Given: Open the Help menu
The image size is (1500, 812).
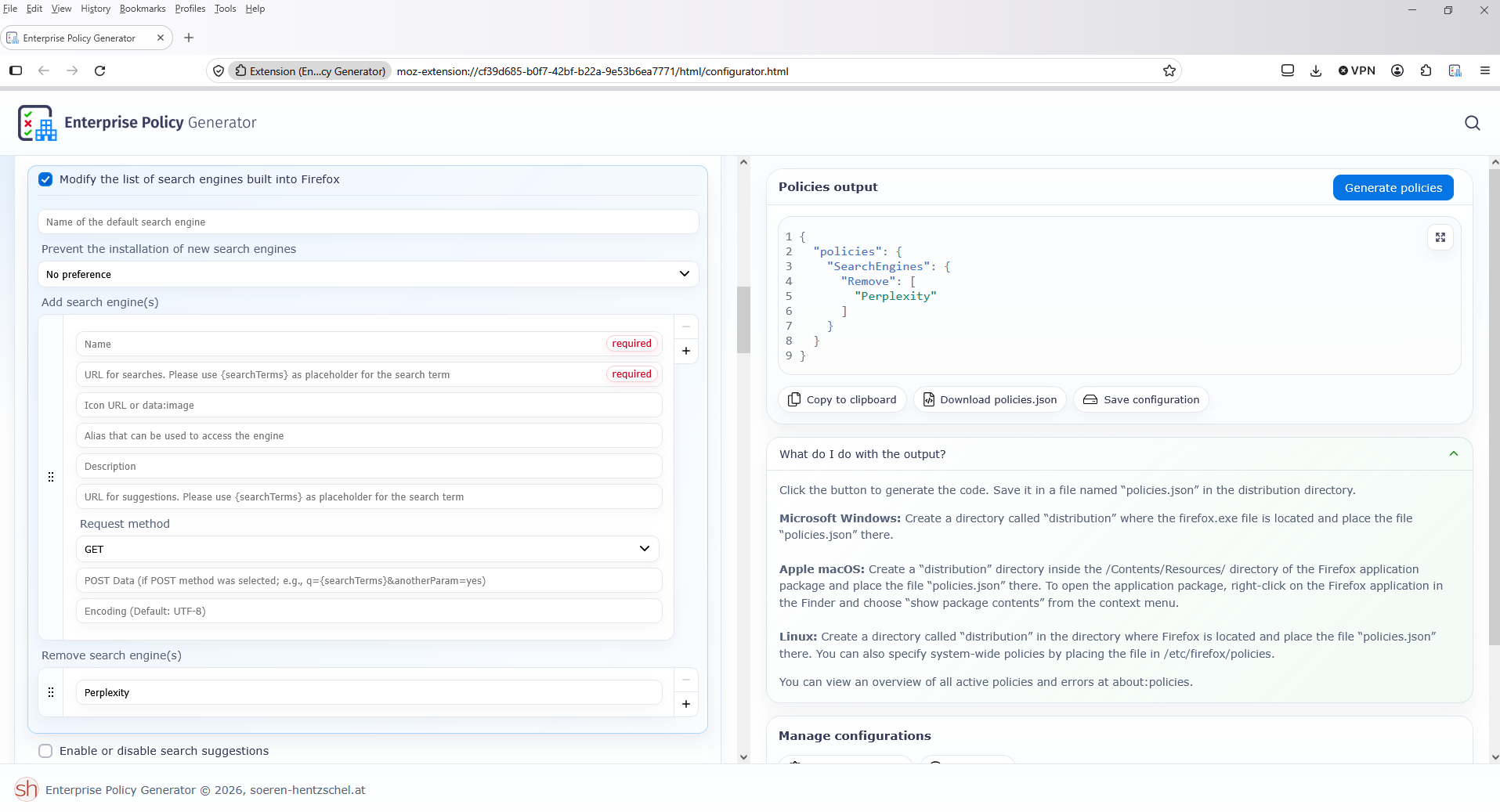Looking at the screenshot, I should tap(255, 9).
